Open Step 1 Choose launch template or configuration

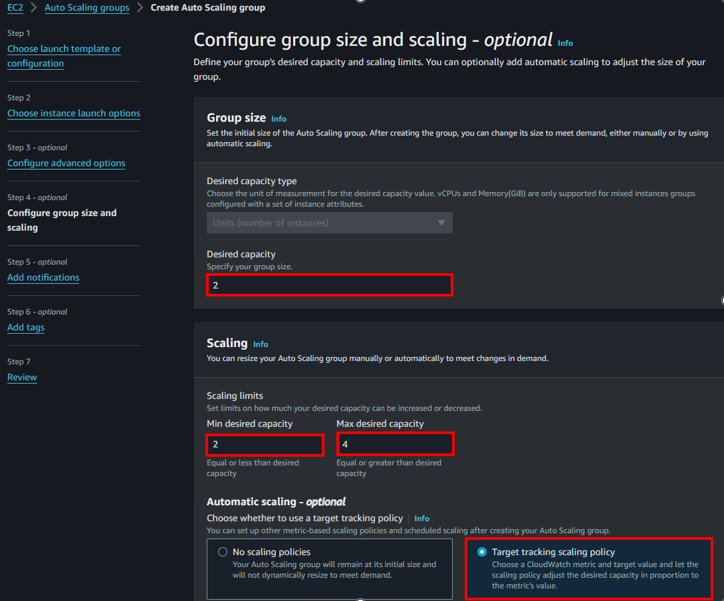tap(64, 56)
